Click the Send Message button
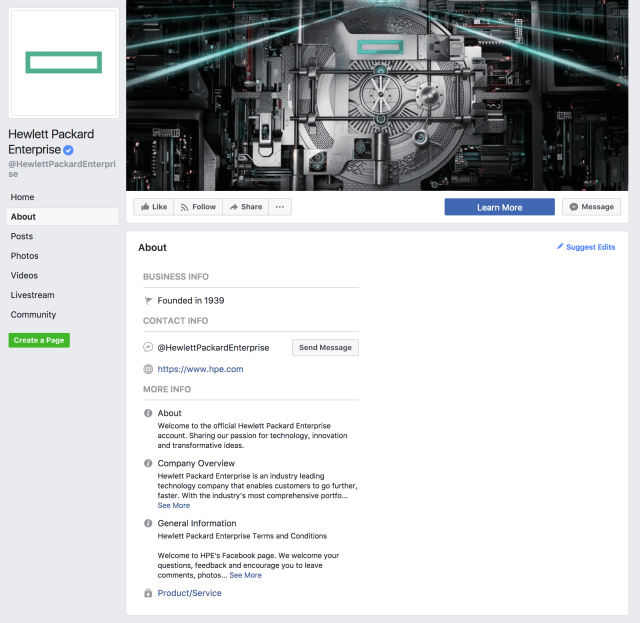 [325, 347]
